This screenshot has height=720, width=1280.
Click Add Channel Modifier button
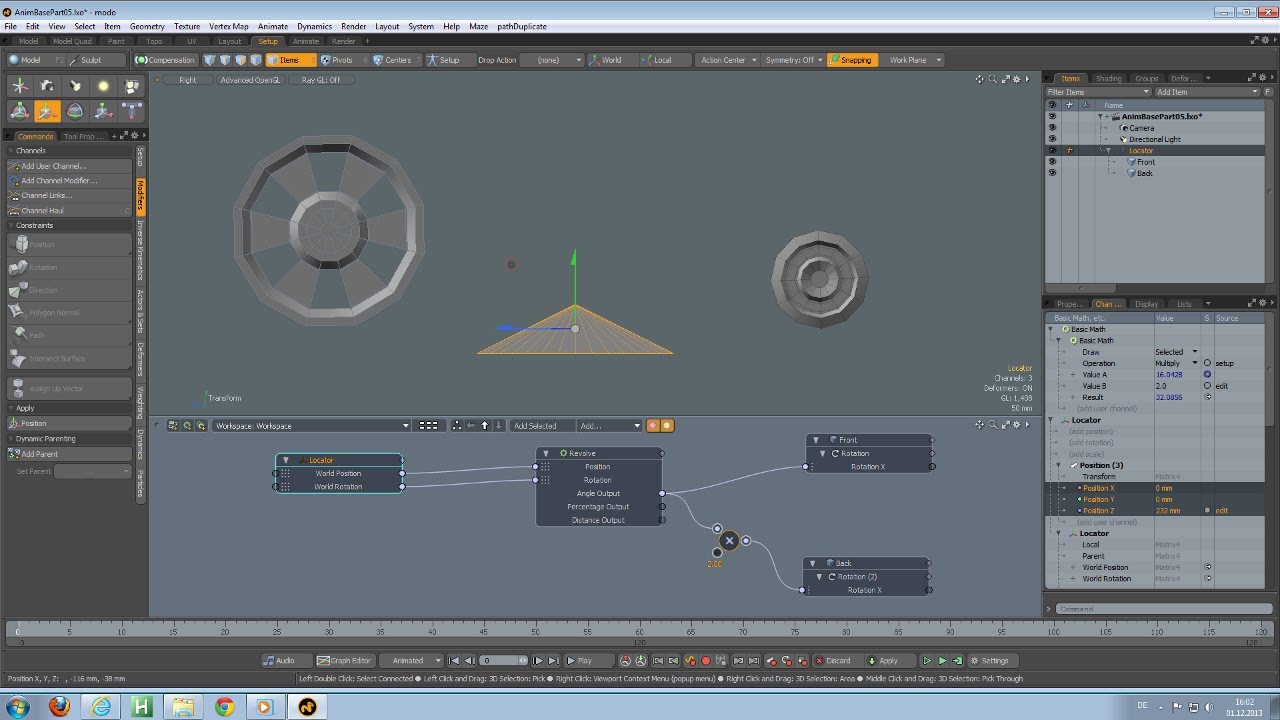click(x=69, y=181)
